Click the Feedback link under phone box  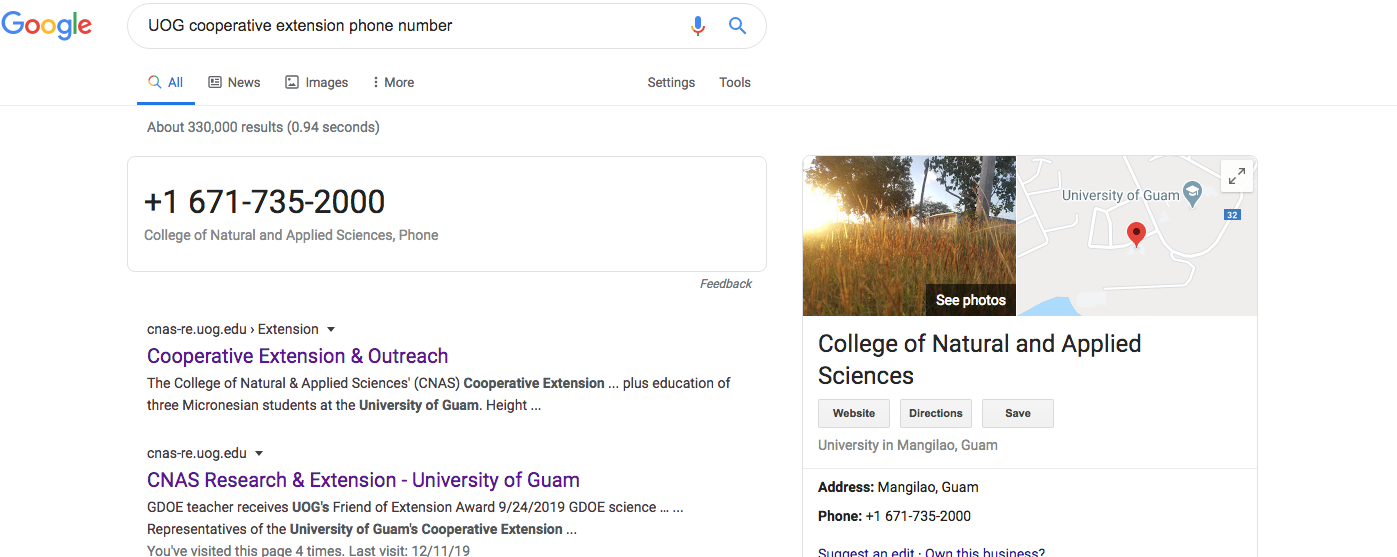coord(726,284)
